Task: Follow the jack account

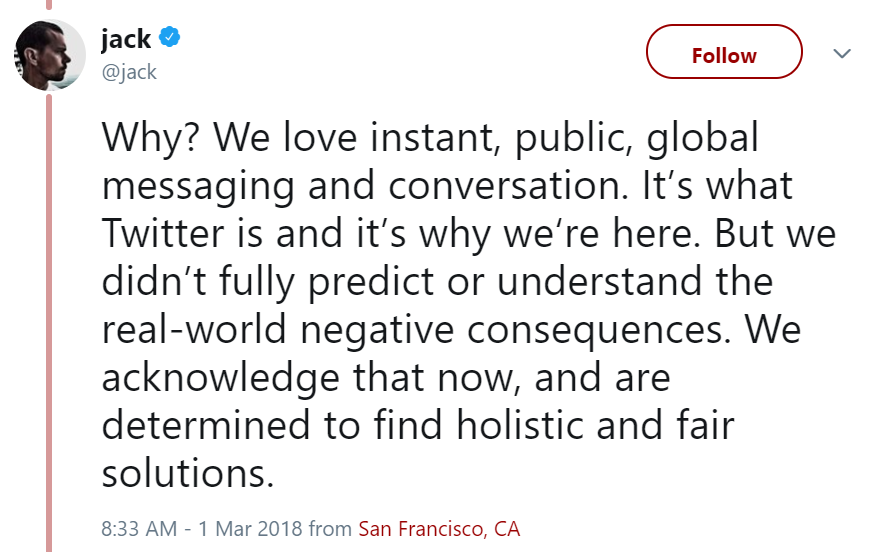Action: point(724,51)
